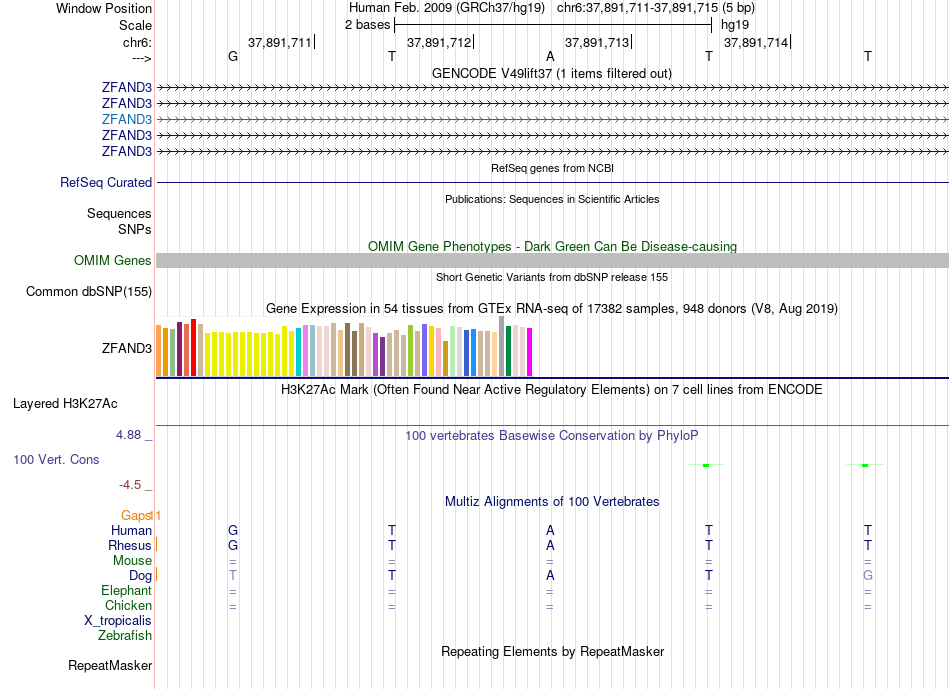Viewport: 950px width, 689px height.
Task: Click the Elephant alignment row label
Action: tap(127, 590)
